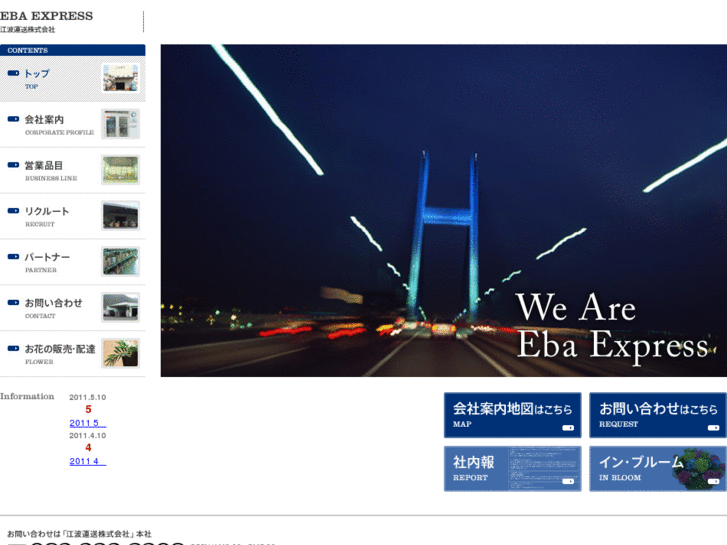Viewport: 727px width, 545px height.
Task: Open the 社内報 REPORT banner
Action: (x=512, y=468)
